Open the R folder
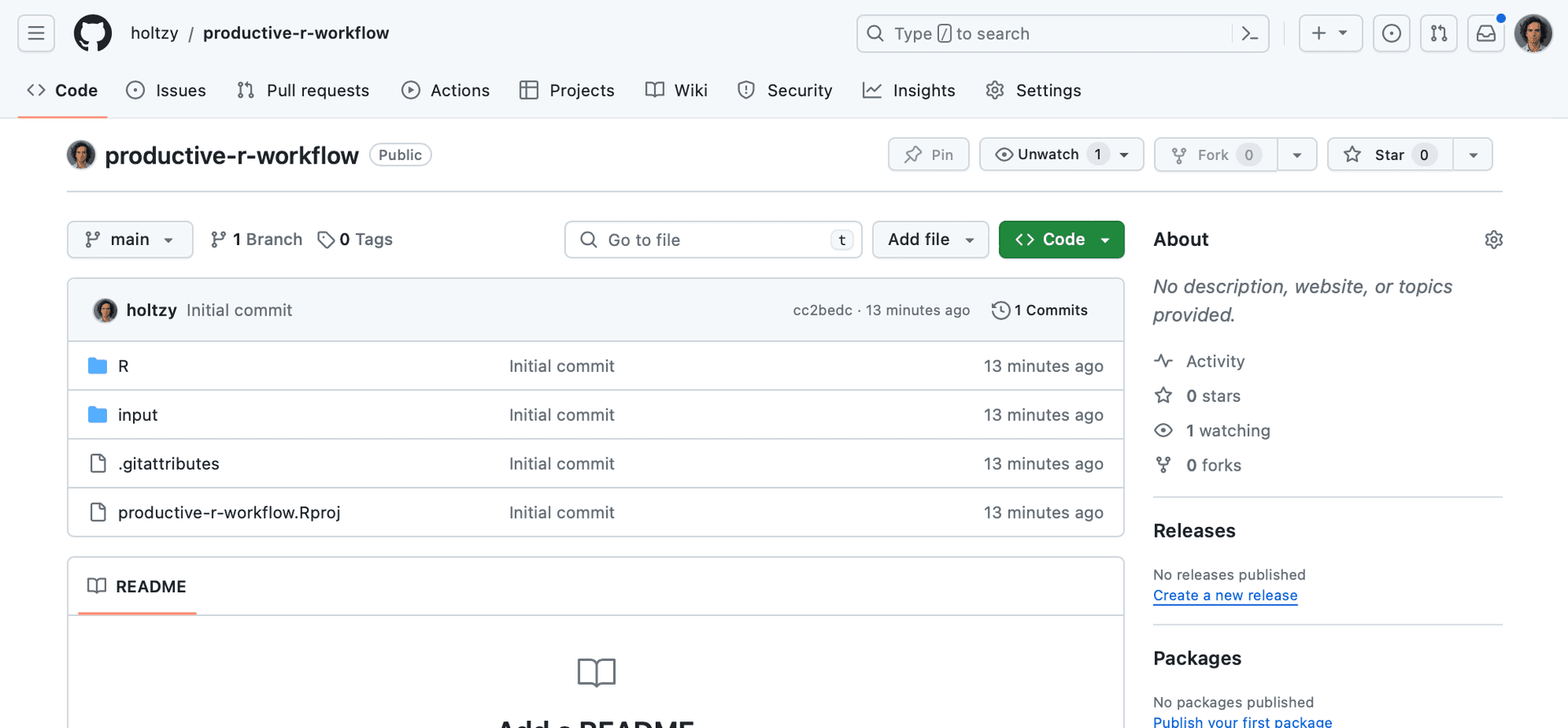The width and height of the screenshot is (1568, 728). point(123,366)
